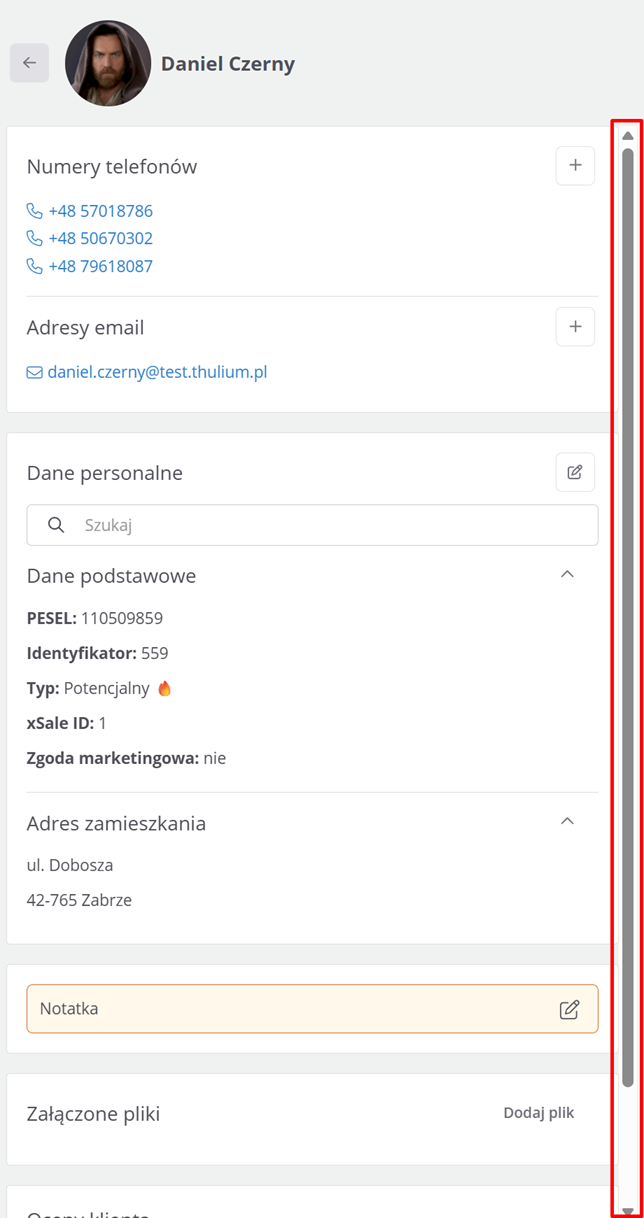The width and height of the screenshot is (644, 1218).
Task: Click the envelope icon beside email
Action: pyautogui.click(x=35, y=373)
